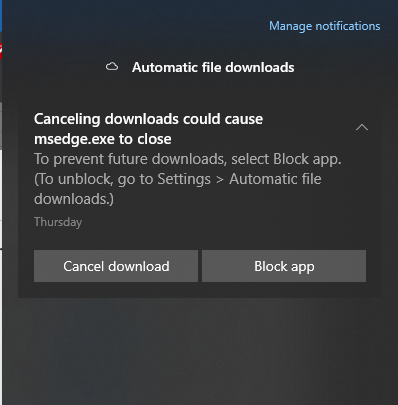Click the 'select Block app' phrase in the message

pos(286,159)
